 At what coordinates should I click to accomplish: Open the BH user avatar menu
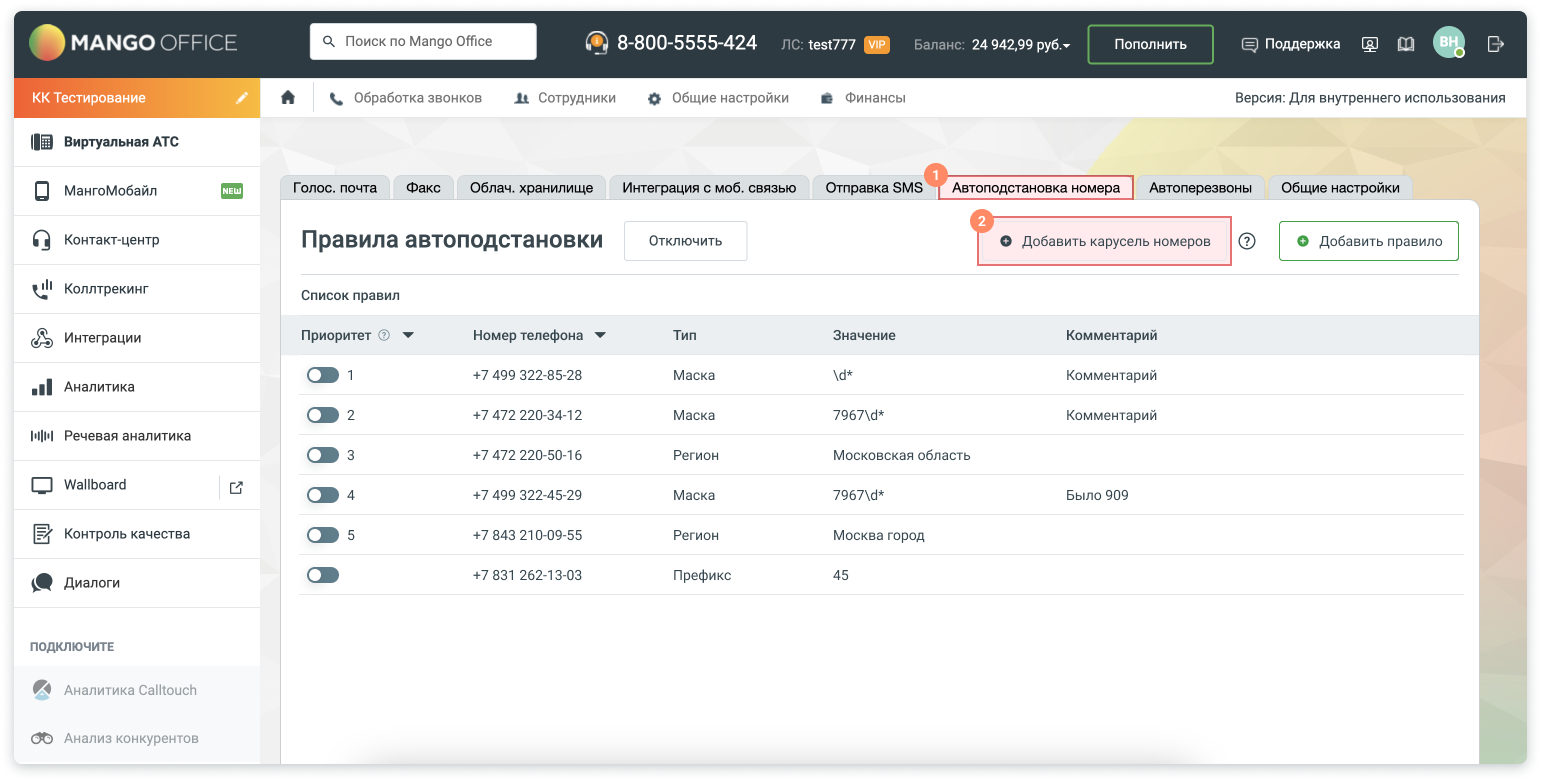1448,42
